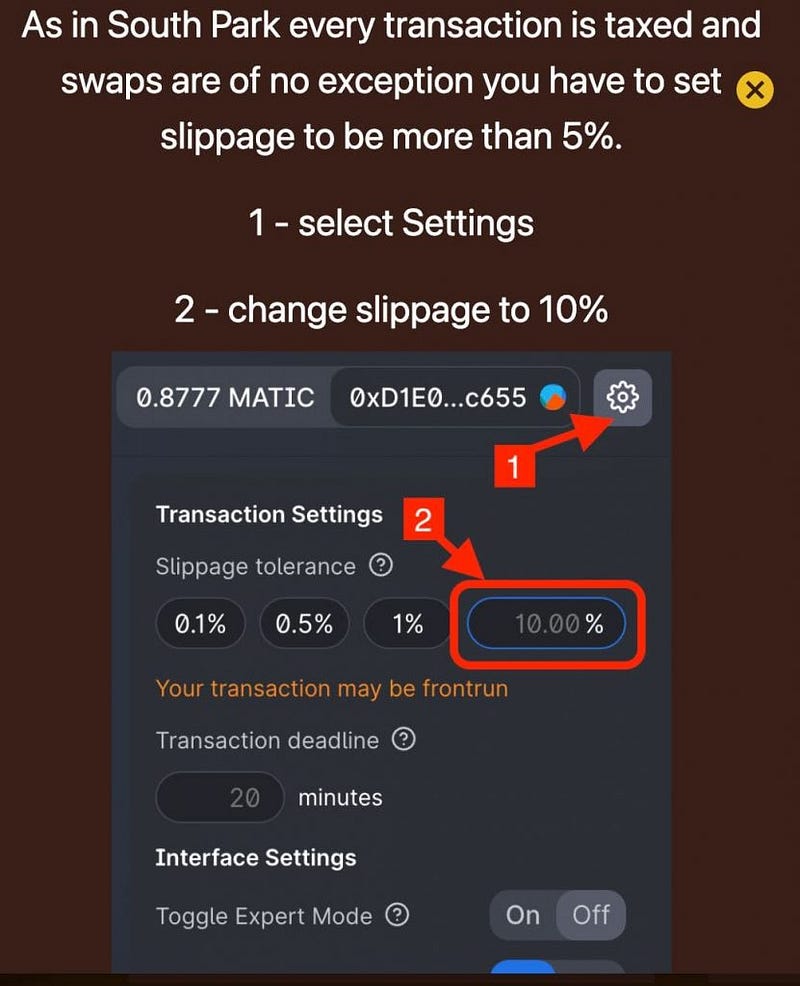Screen dimensions: 800x986
Task: Focus the custom slippage 10.00 field
Action: pos(546,623)
